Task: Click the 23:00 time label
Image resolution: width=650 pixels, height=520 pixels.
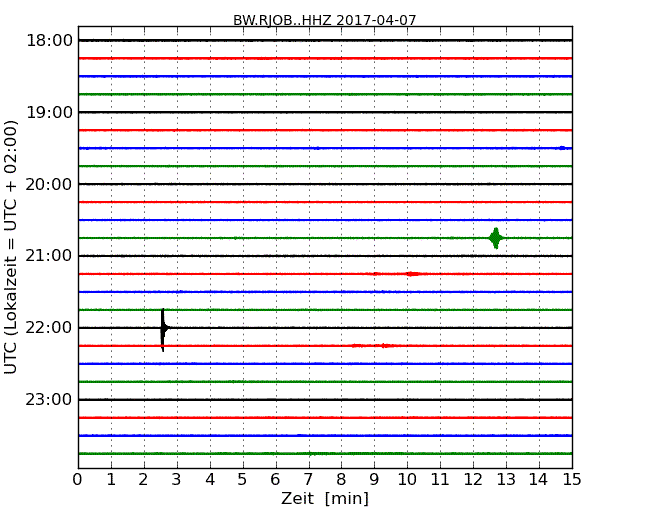Action: point(49,399)
